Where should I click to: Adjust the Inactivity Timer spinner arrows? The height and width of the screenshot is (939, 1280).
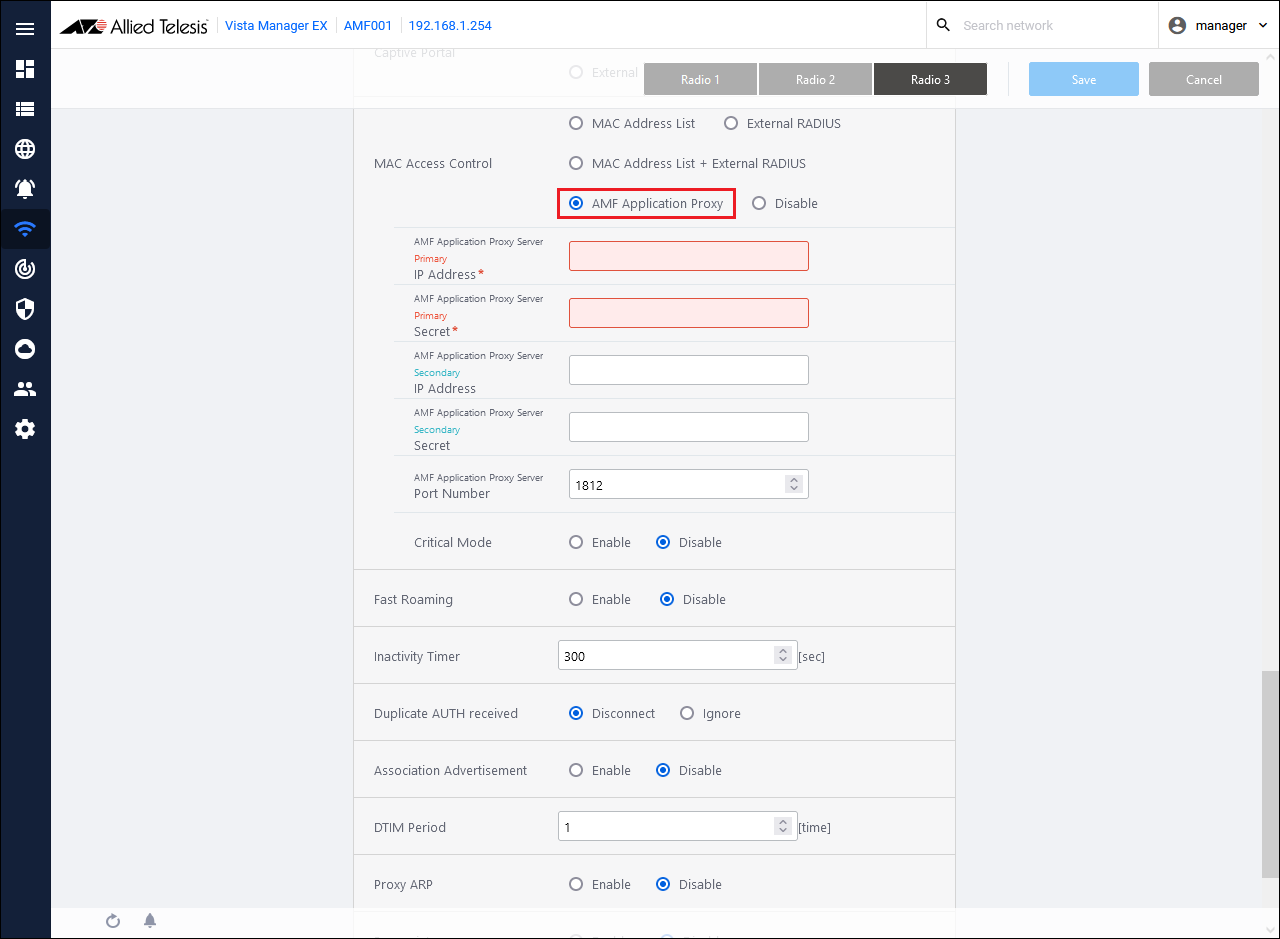tap(783, 656)
